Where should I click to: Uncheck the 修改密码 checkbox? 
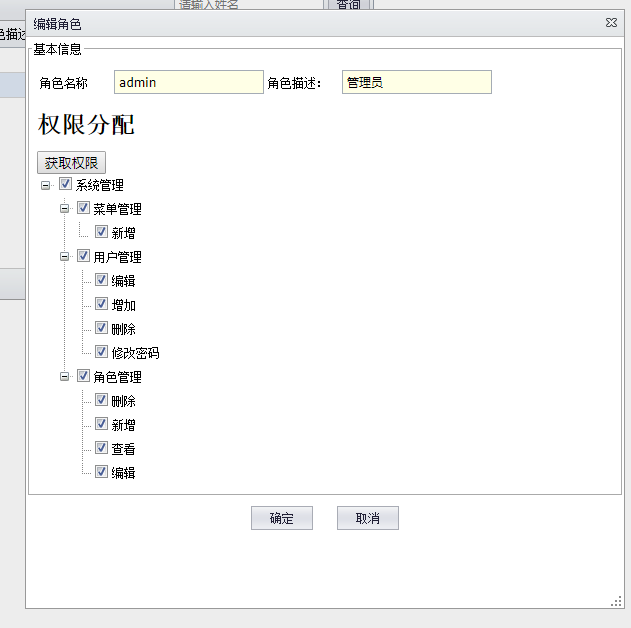(x=101, y=352)
